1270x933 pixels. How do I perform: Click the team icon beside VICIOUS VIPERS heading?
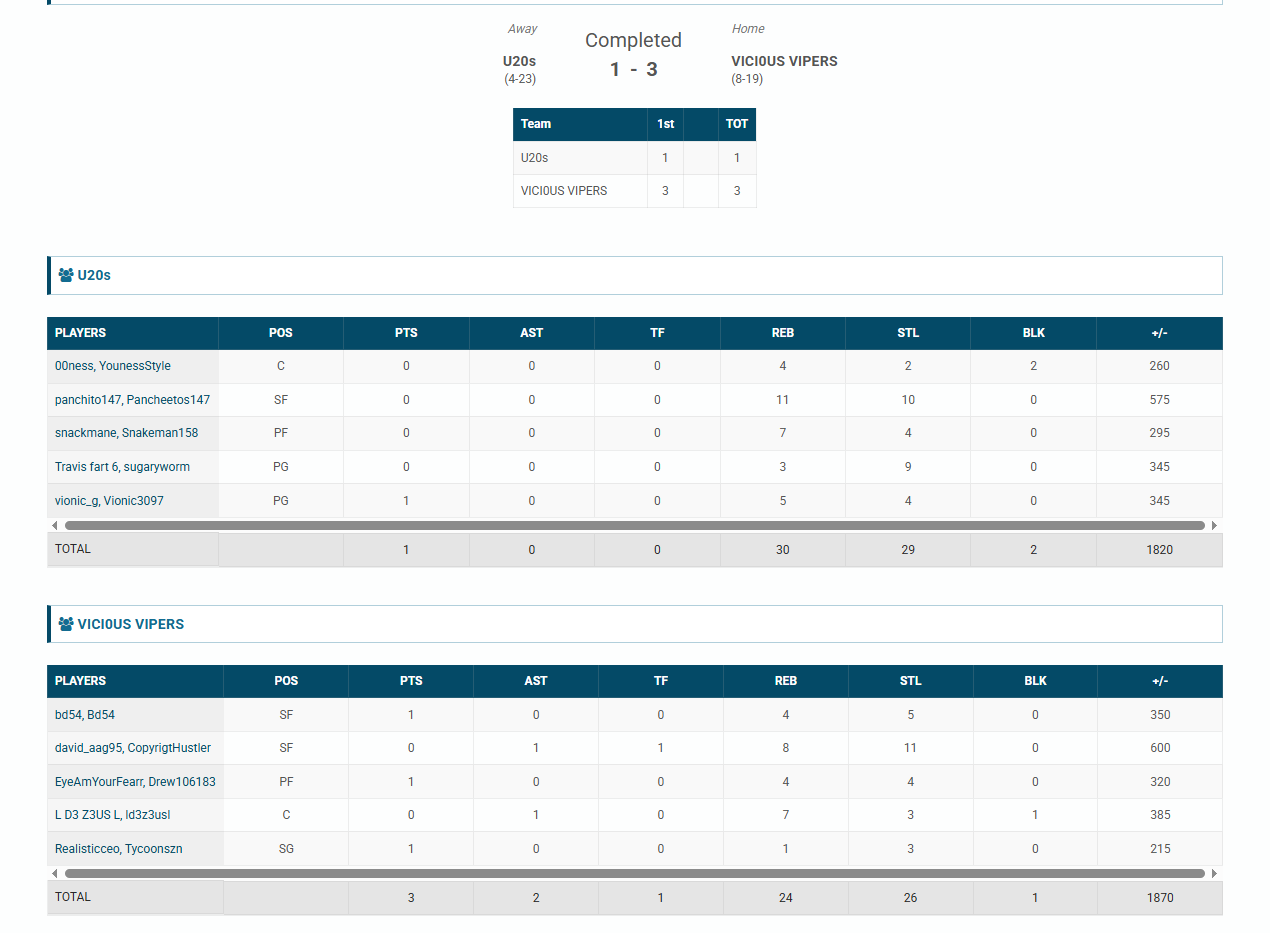(x=66, y=624)
